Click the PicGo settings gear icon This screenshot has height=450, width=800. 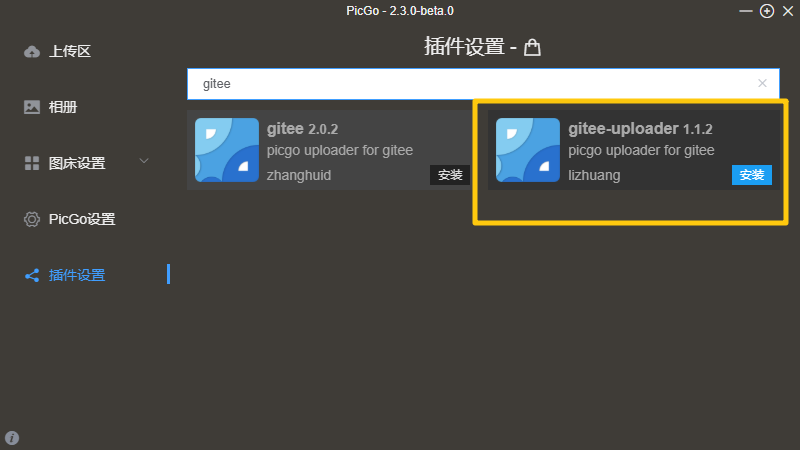pyautogui.click(x=32, y=219)
